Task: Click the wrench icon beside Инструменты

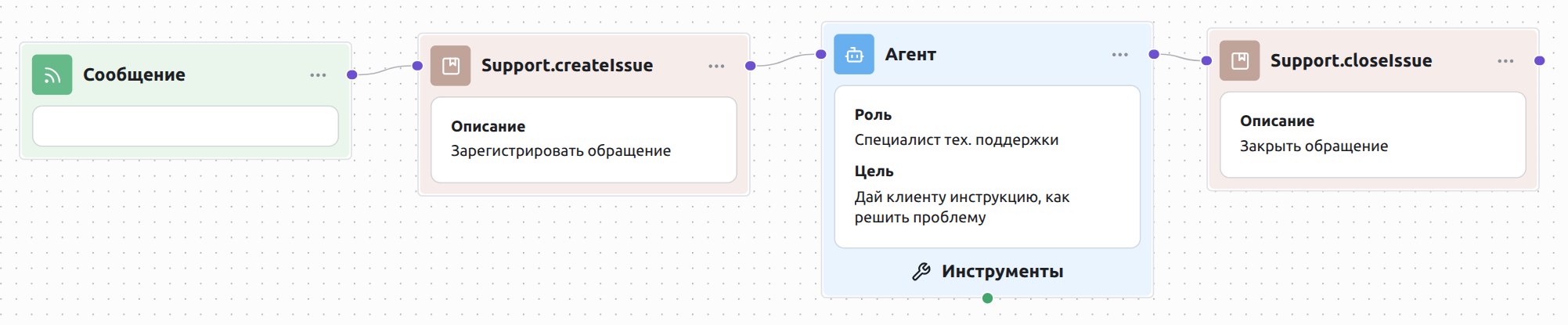Action: click(921, 272)
